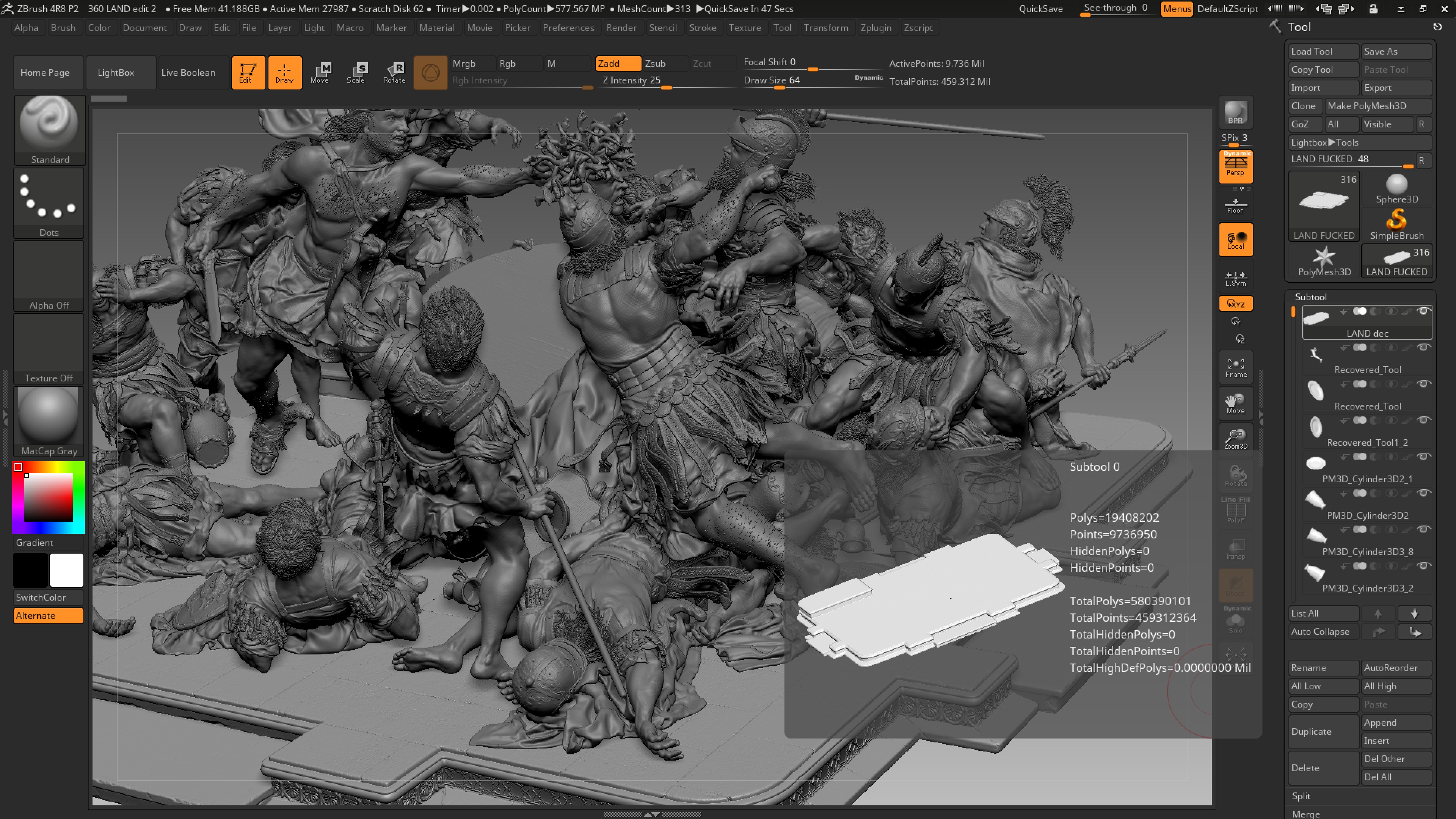The image size is (1456, 819).
Task: Click right-shelf Rotate view button
Action: (1235, 475)
